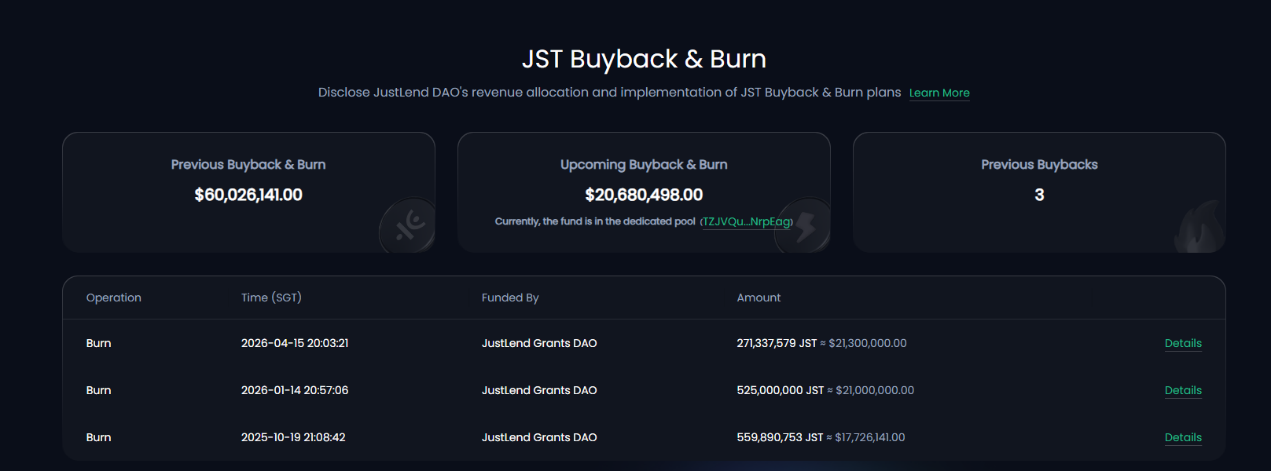View Details for the 2026-04-15 burn
This screenshot has height=471, width=1271.
pos(1183,343)
